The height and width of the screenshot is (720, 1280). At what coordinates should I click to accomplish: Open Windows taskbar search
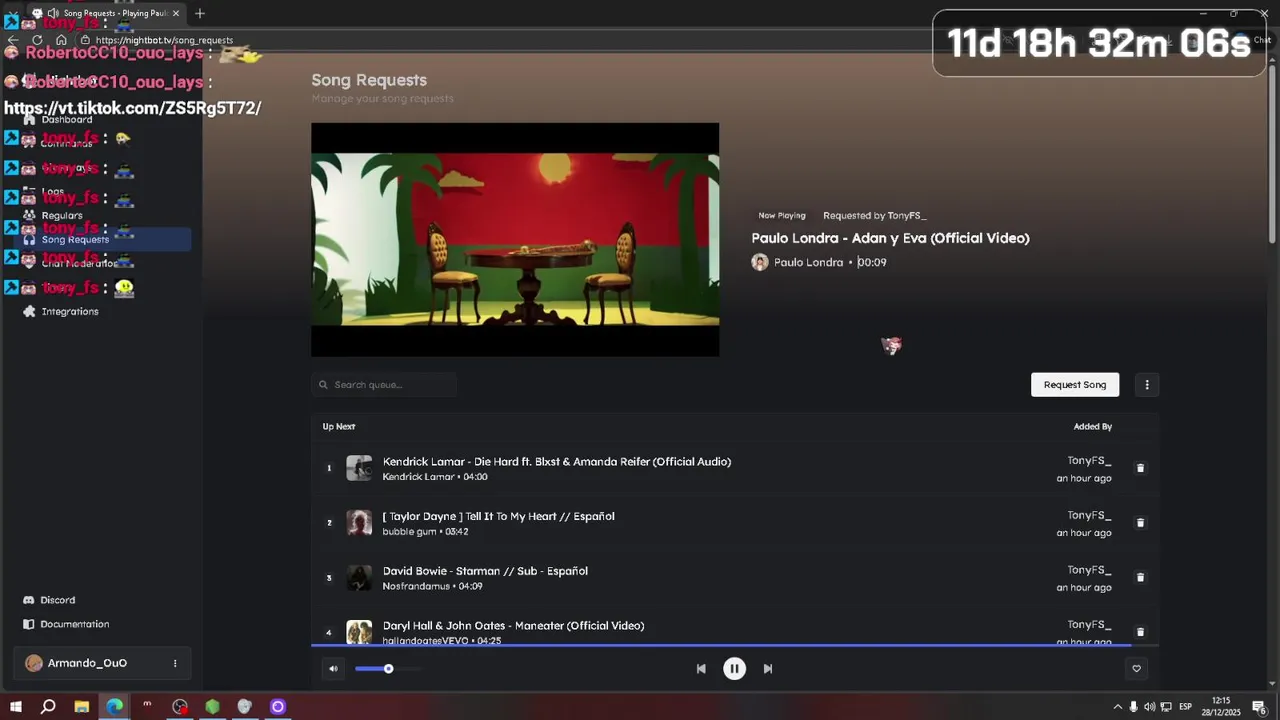48,707
